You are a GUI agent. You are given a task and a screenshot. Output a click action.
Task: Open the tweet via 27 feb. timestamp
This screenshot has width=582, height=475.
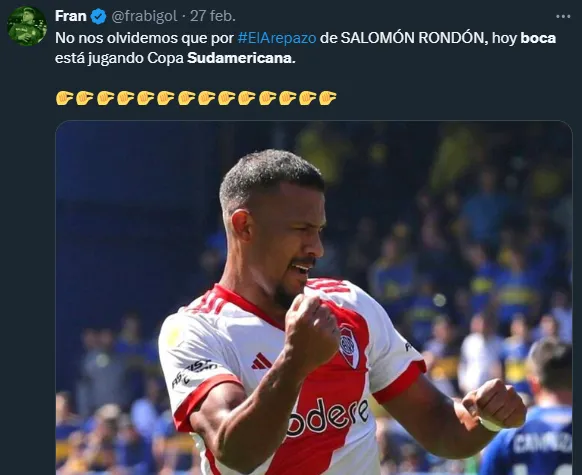(x=213, y=16)
